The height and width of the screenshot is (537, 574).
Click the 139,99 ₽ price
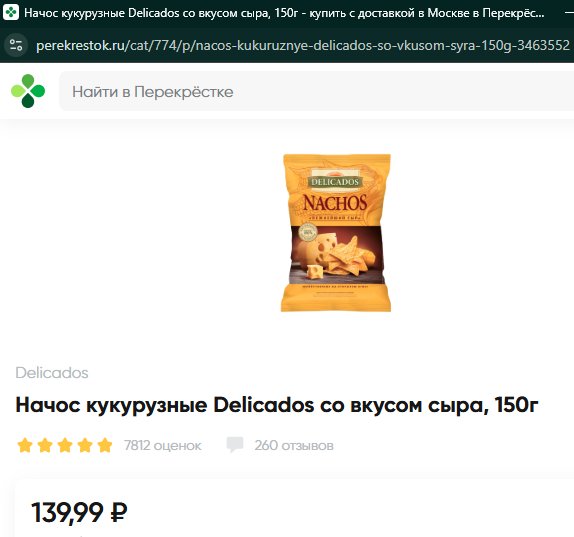click(79, 512)
